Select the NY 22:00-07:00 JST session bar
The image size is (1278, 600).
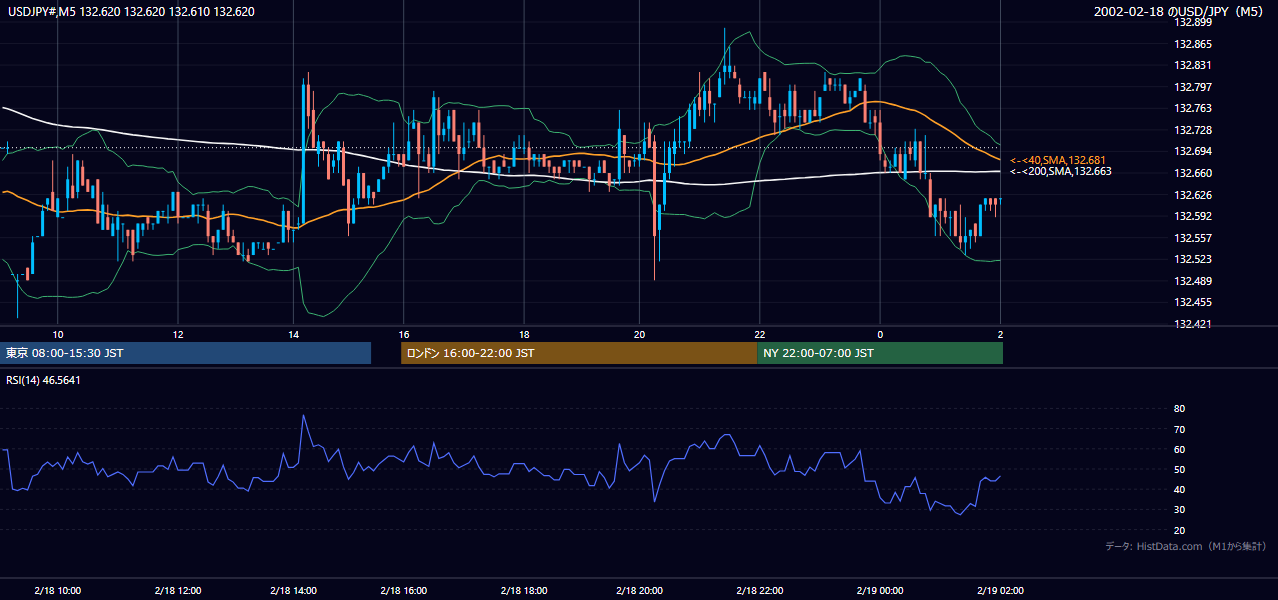tap(880, 353)
